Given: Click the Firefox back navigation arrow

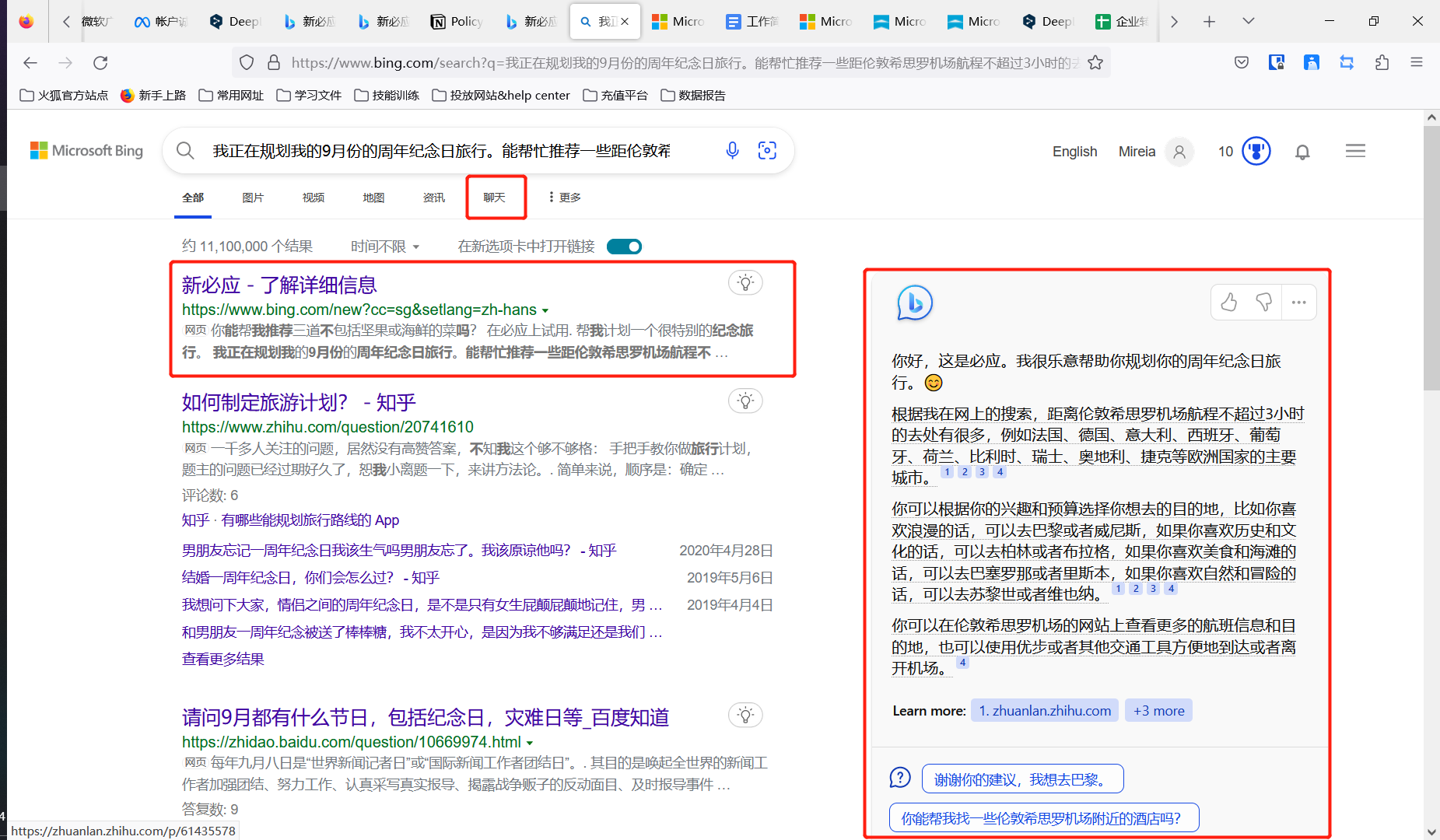Looking at the screenshot, I should 30,63.
